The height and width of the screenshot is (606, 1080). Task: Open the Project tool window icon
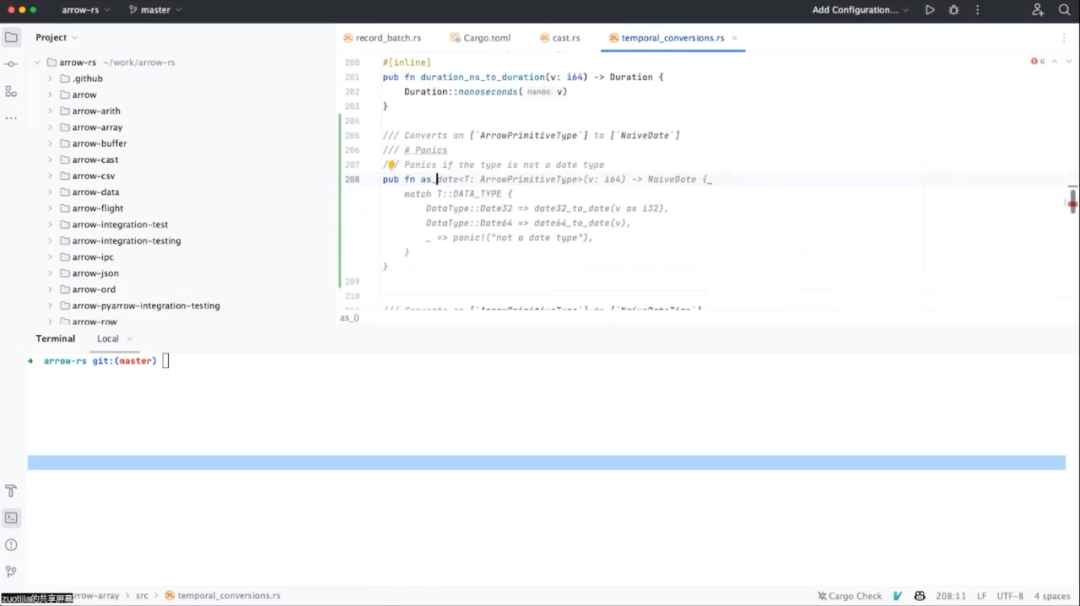(x=11, y=37)
